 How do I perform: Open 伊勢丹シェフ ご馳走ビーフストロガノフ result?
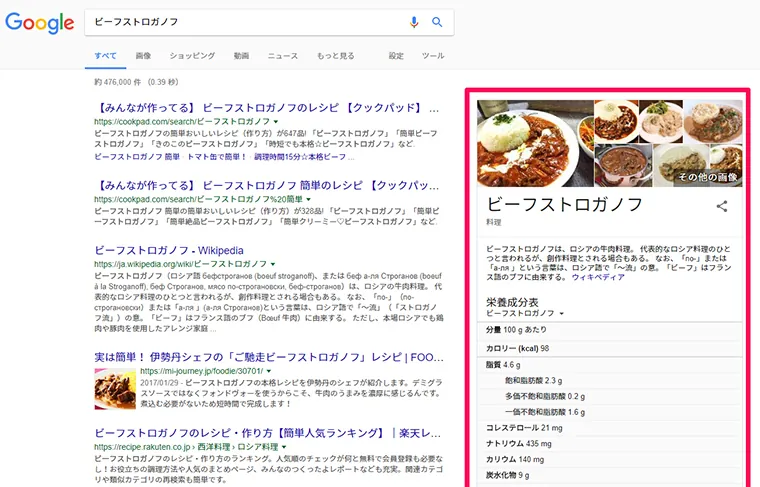pyautogui.click(x=269, y=358)
